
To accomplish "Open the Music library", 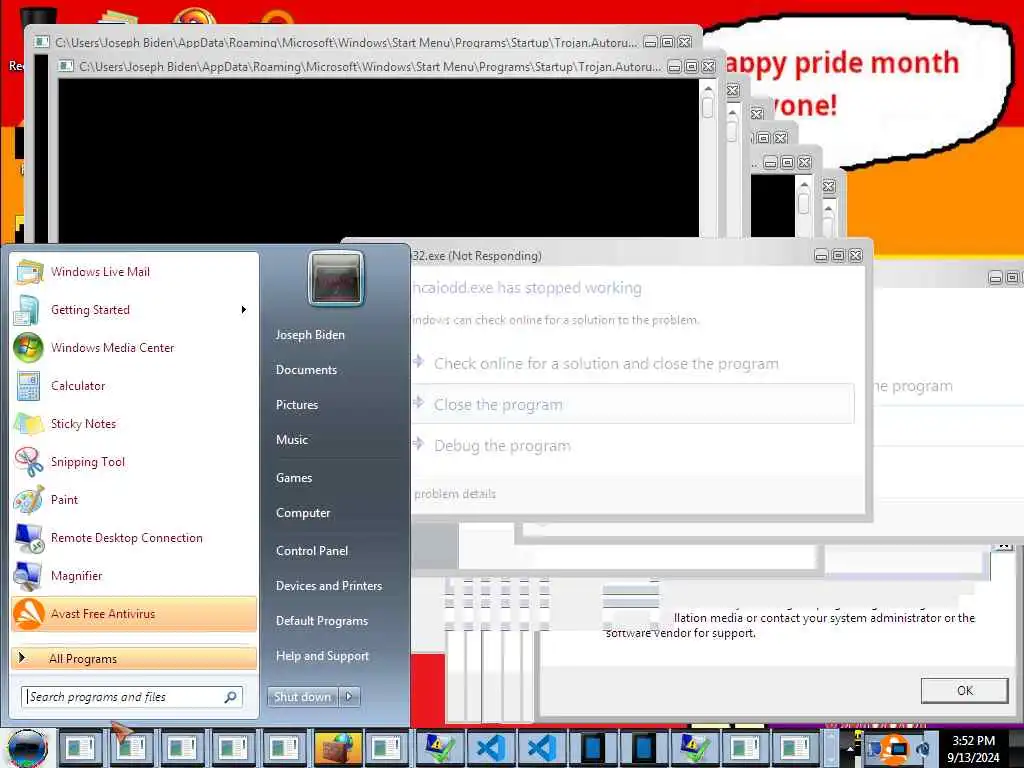I will (x=292, y=440).
